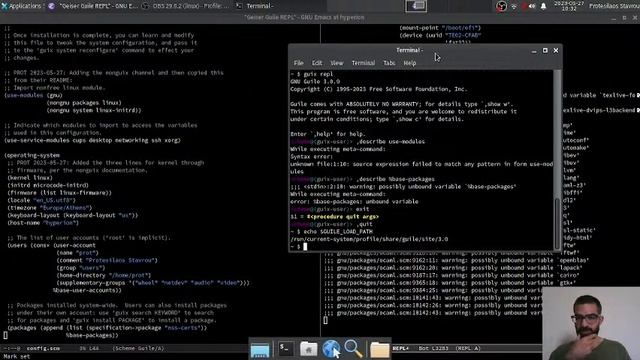Viewport: 640px width, 360px height.
Task: Click 'Mark set' message in echo area
Action: click(x=17, y=356)
